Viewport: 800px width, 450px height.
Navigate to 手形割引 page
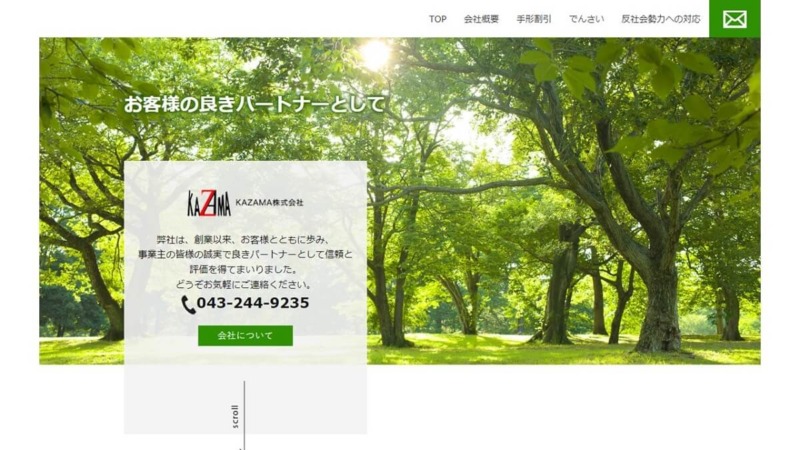coord(533,19)
